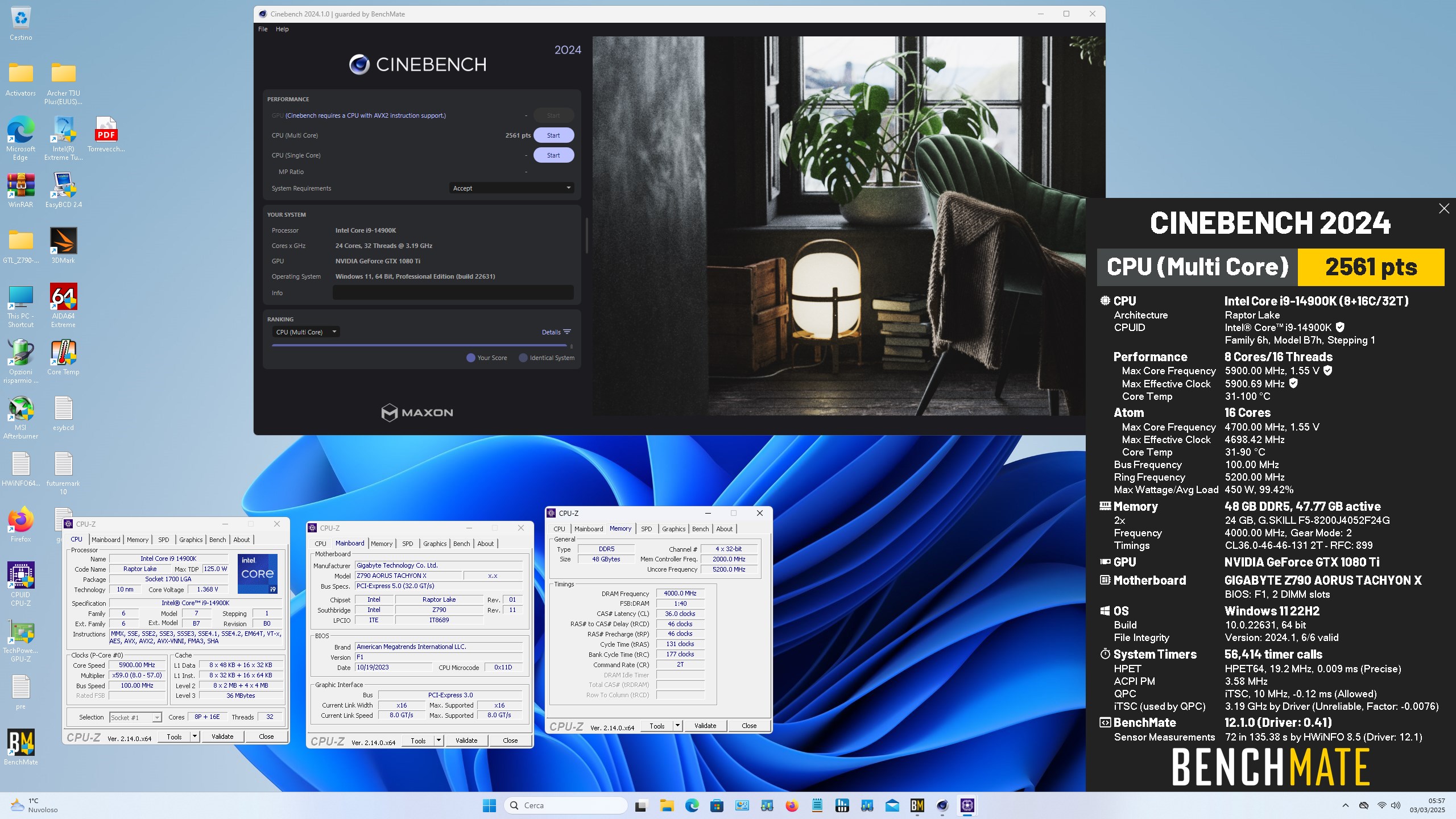Click the Windows Start button in taskbar
Image resolution: width=1456 pixels, height=819 pixels.
pos(489,805)
